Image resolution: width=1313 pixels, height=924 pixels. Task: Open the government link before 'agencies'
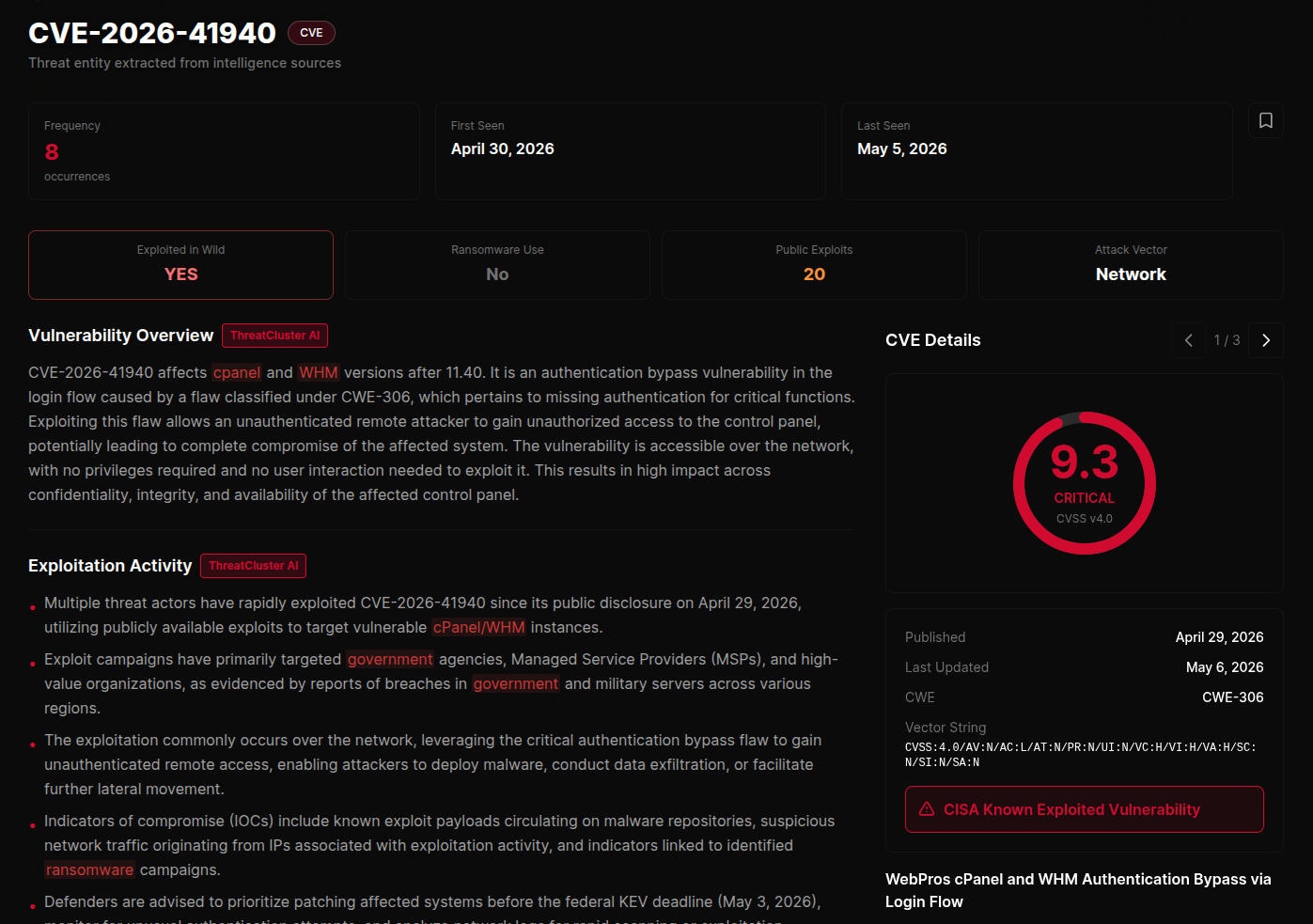[390, 660]
